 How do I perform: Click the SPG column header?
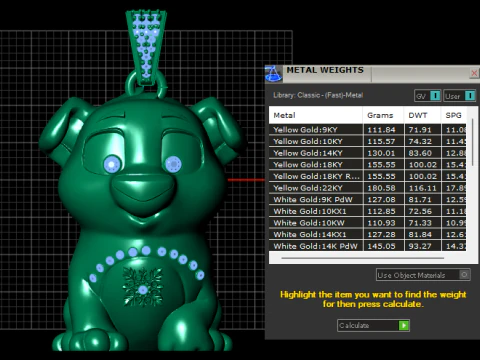click(x=454, y=115)
